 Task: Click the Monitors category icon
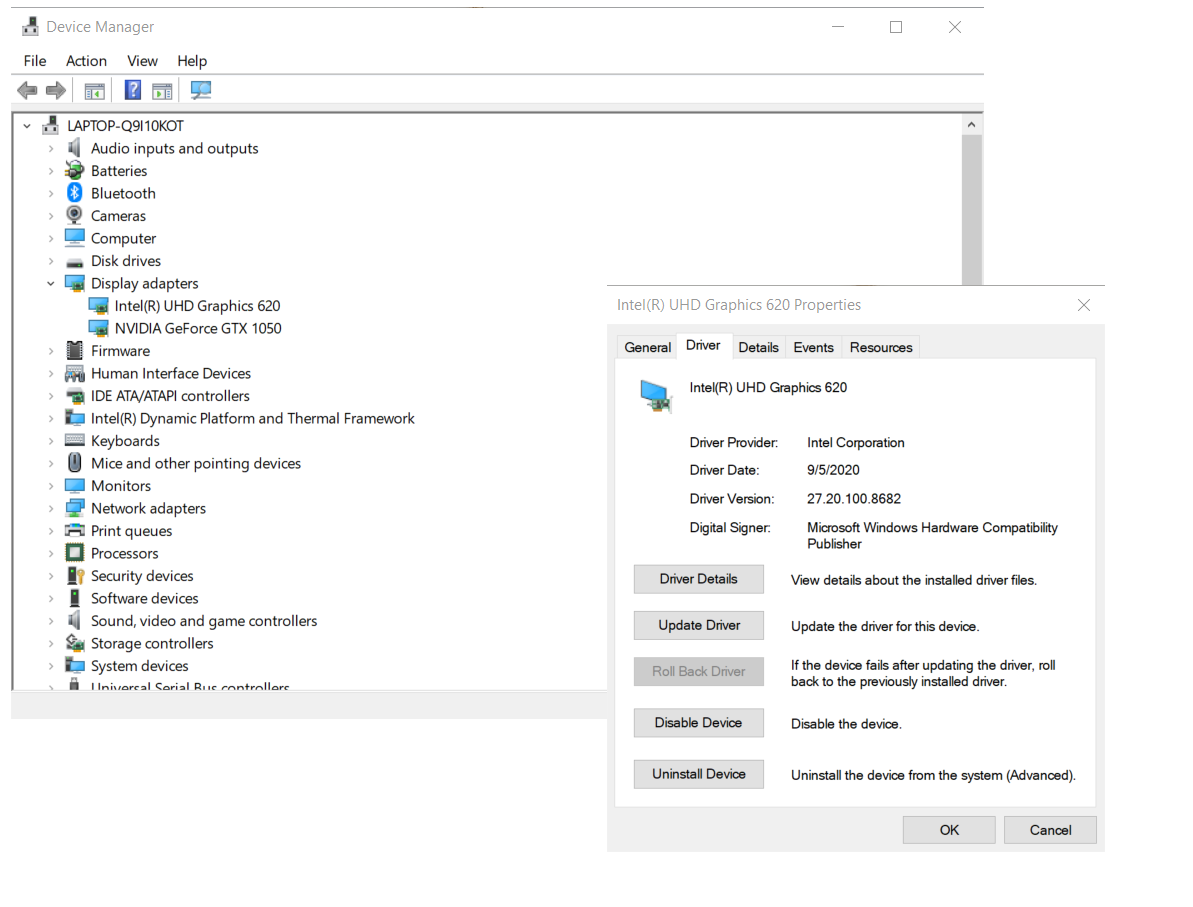74,485
